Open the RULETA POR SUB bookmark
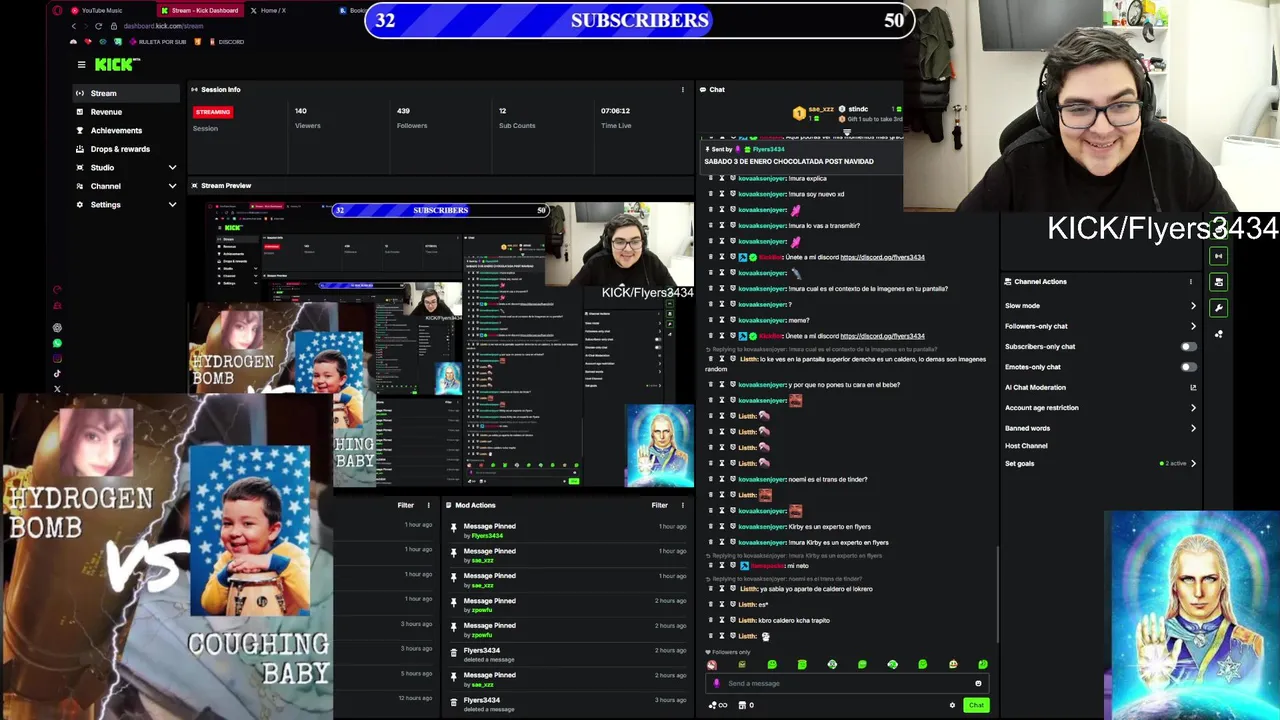This screenshot has height=720, width=1280. click(x=158, y=42)
